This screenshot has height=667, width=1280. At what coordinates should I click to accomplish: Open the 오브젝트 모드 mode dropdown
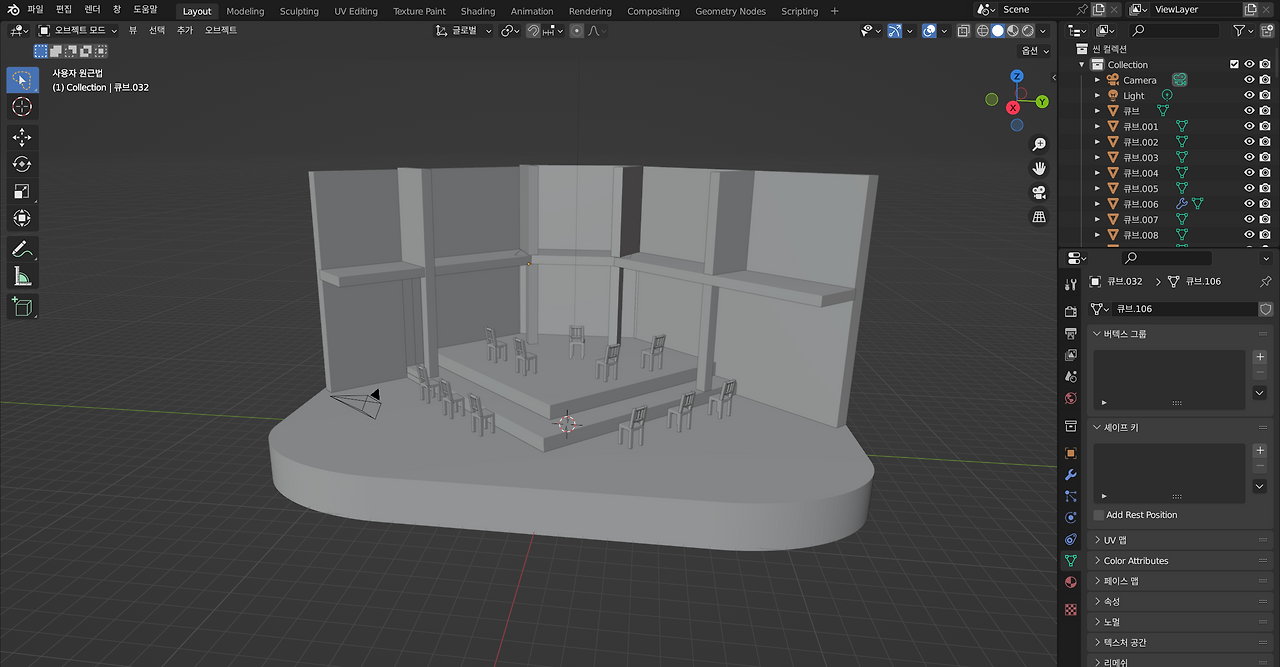[78, 30]
